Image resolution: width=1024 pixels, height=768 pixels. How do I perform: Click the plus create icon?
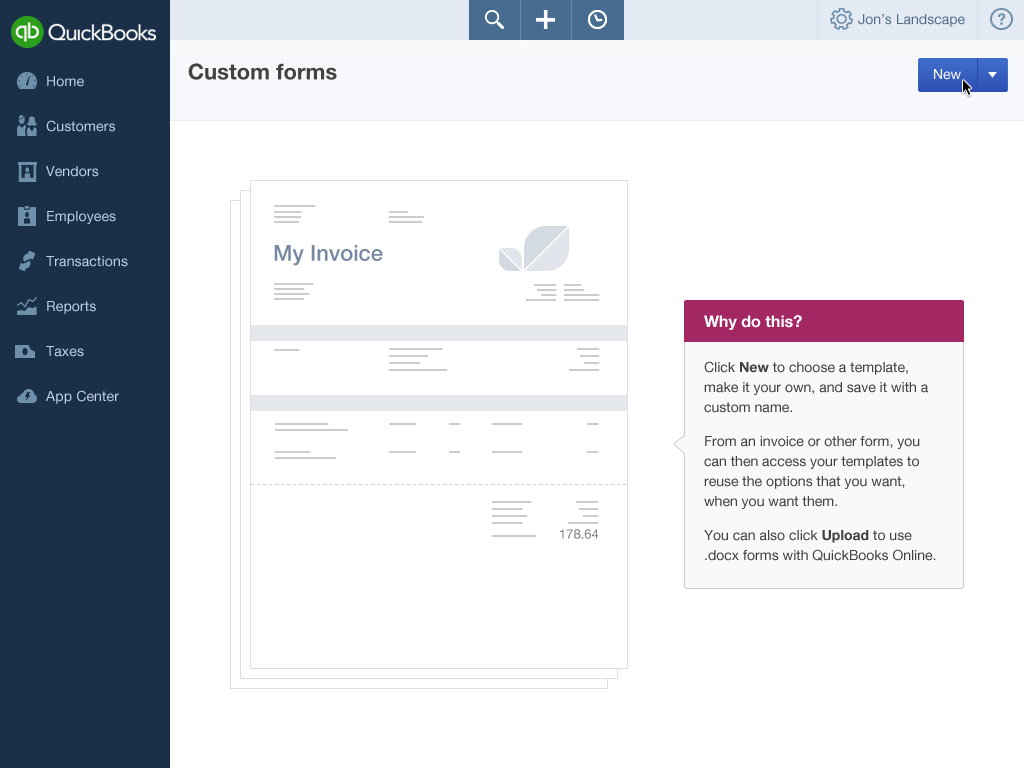click(545, 20)
